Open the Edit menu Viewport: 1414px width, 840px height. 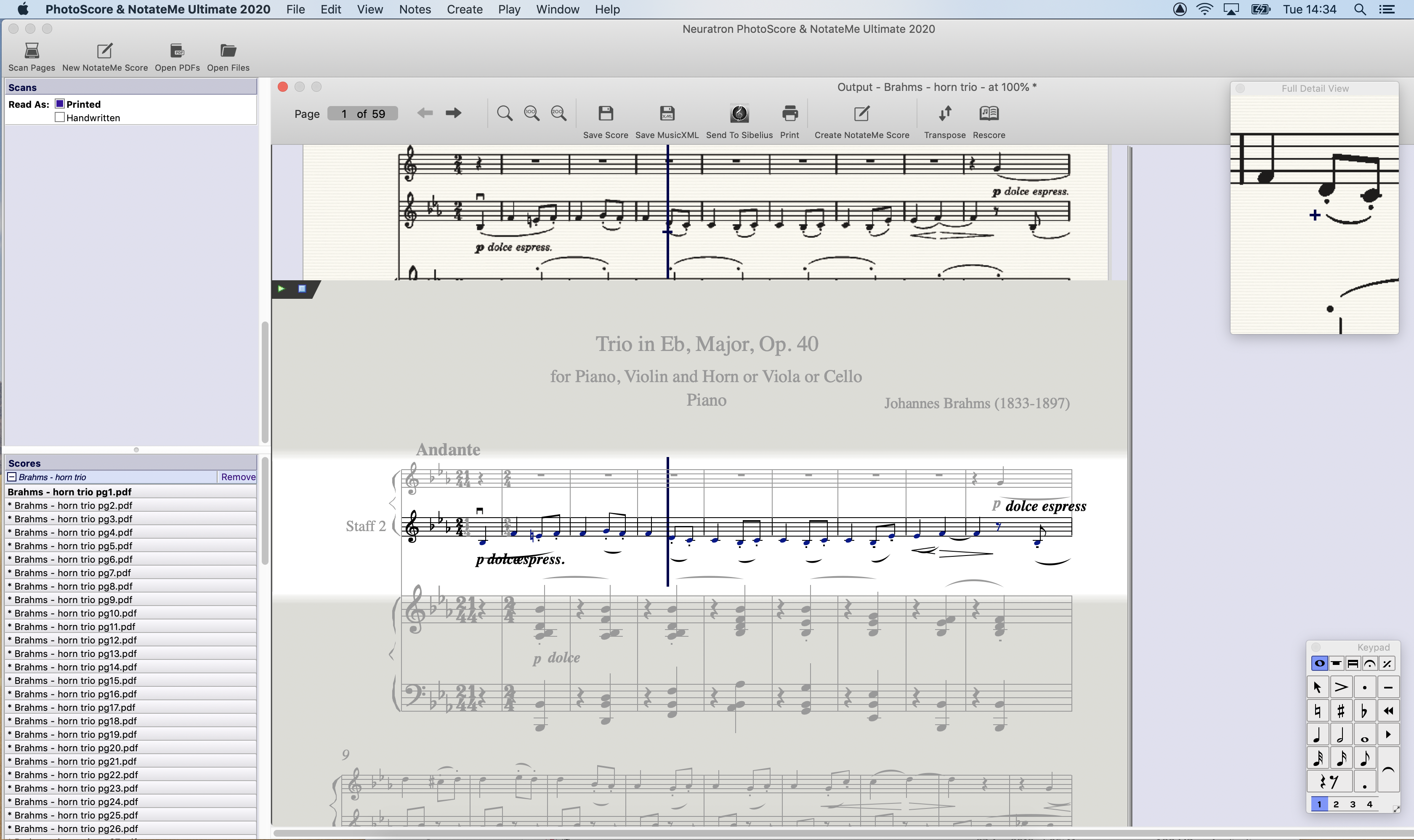pyautogui.click(x=331, y=9)
